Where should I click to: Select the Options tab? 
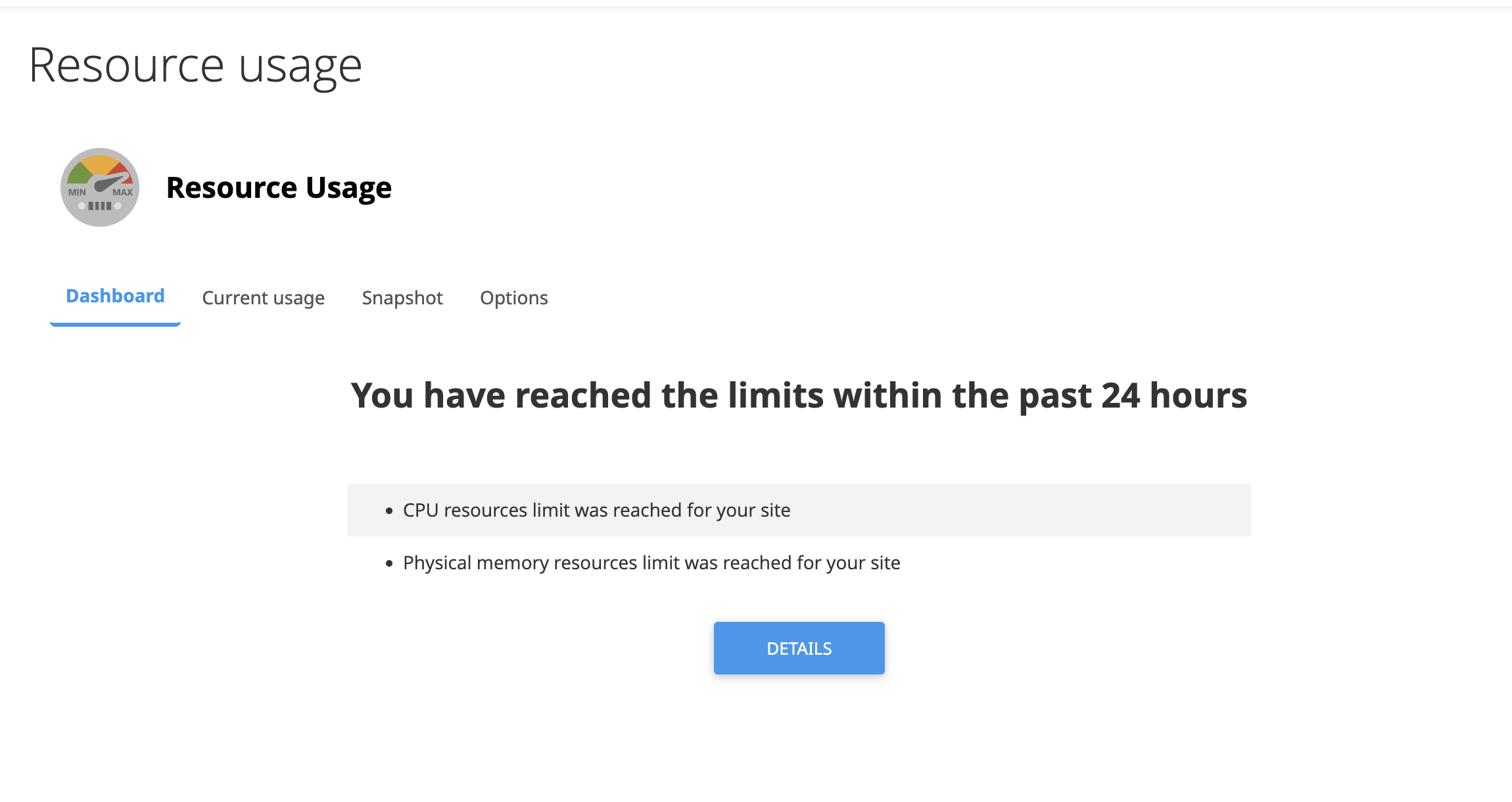coord(513,298)
